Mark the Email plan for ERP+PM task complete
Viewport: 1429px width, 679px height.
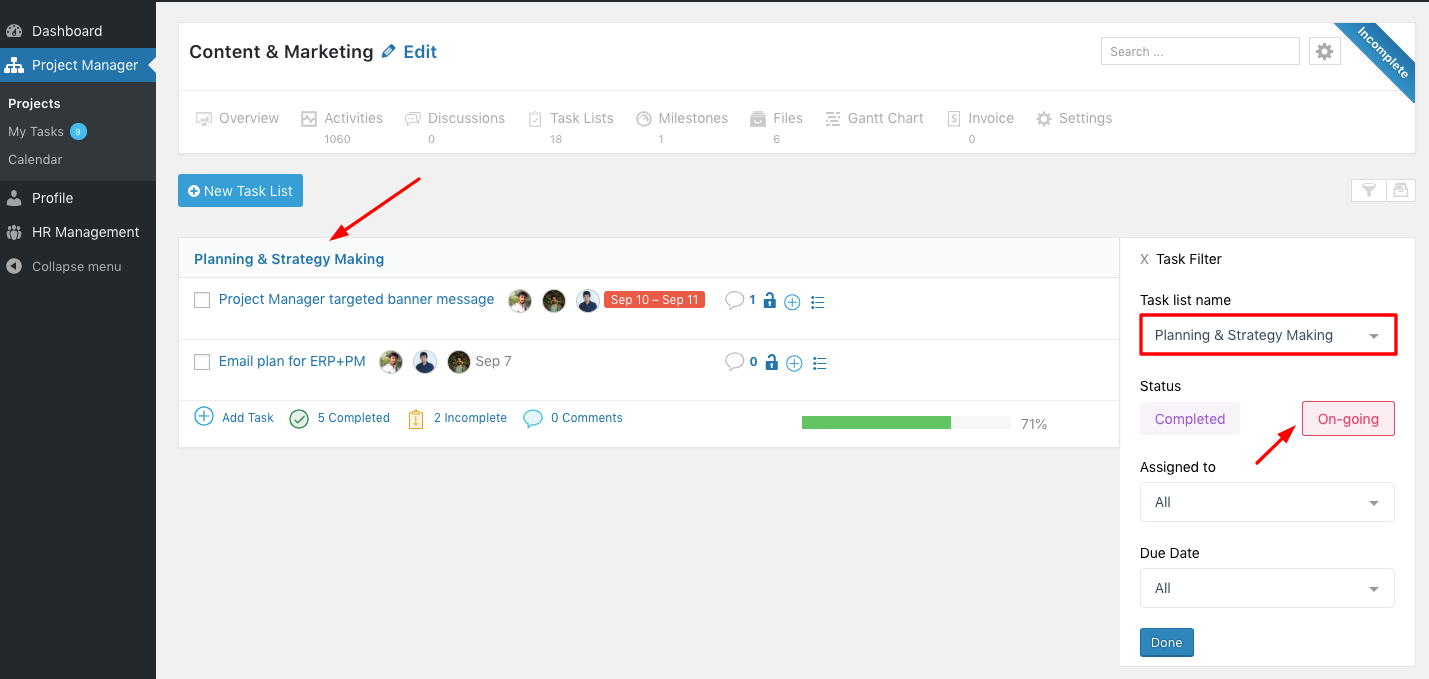click(x=201, y=361)
